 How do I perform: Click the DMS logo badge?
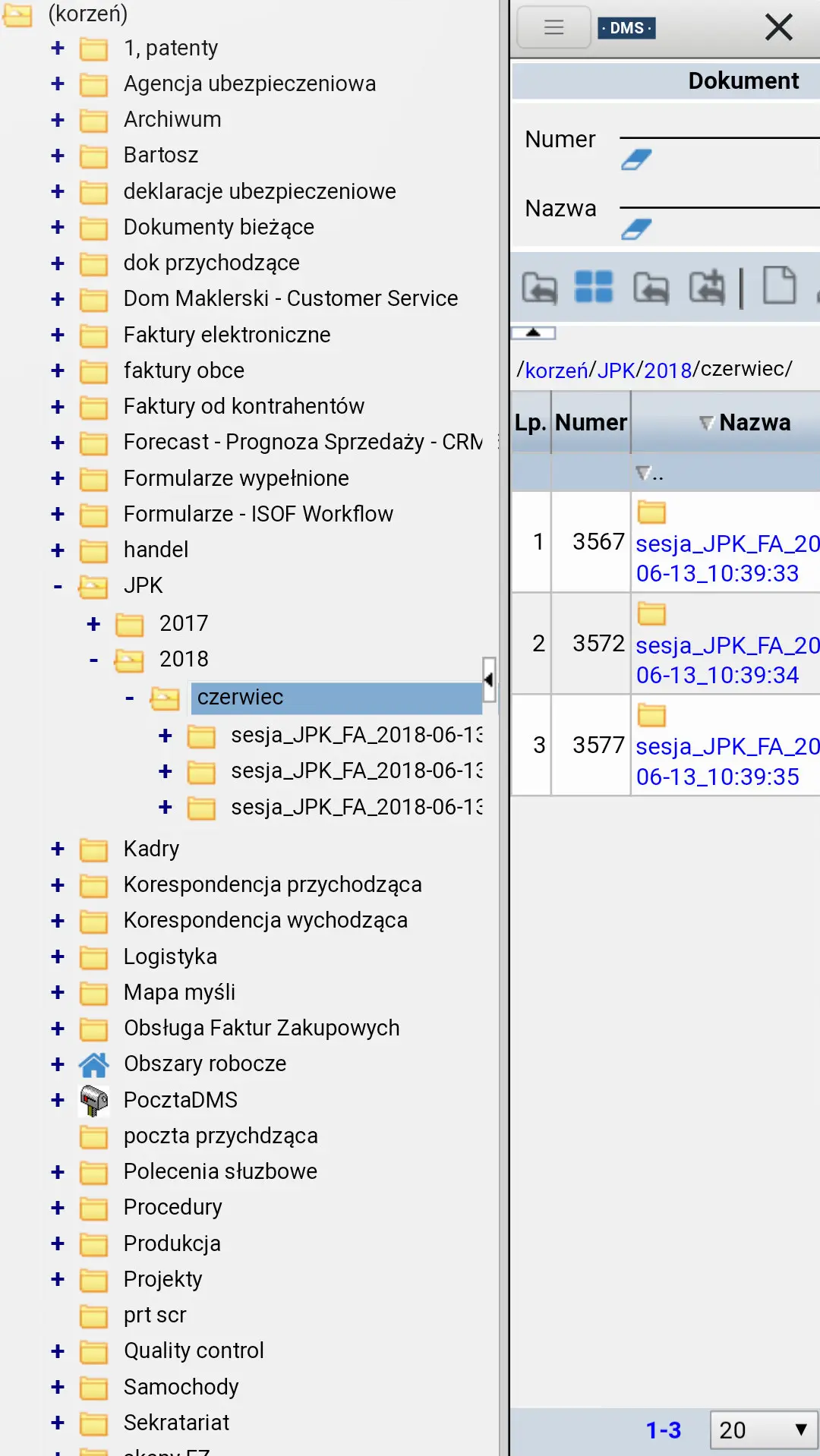[626, 28]
